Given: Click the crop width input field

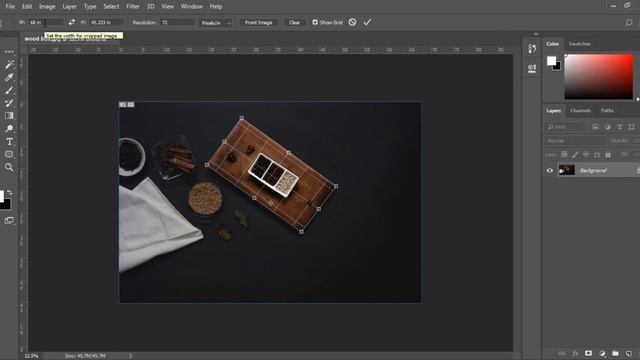Looking at the screenshot, I should tap(46, 22).
